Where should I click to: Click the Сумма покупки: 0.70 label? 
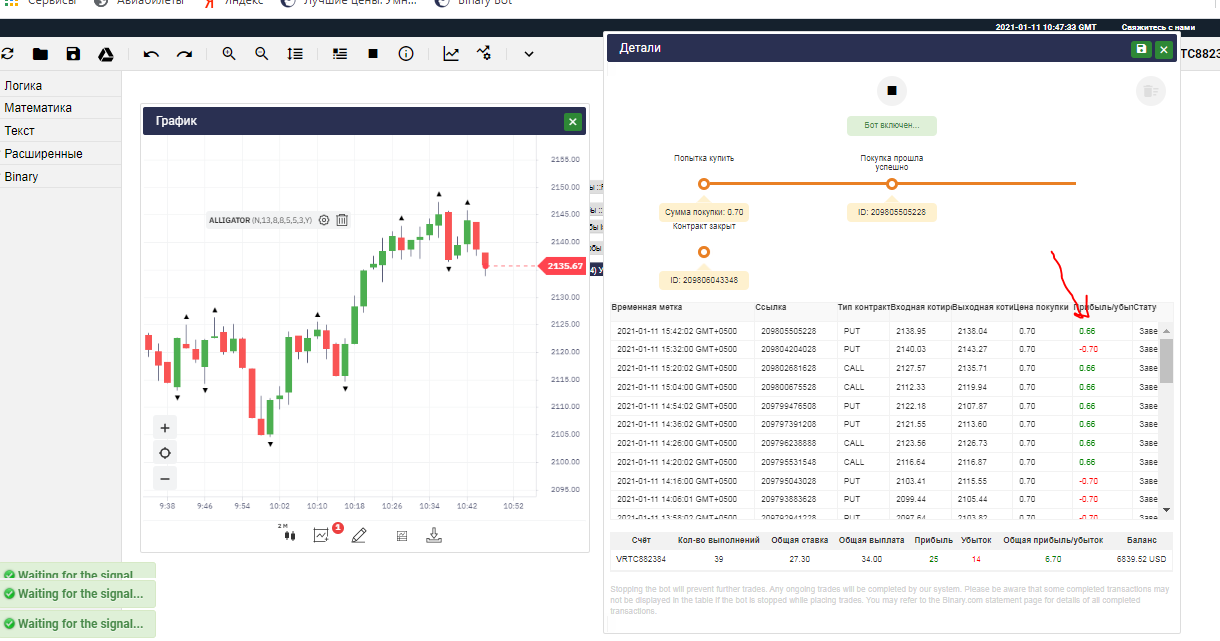(703, 212)
